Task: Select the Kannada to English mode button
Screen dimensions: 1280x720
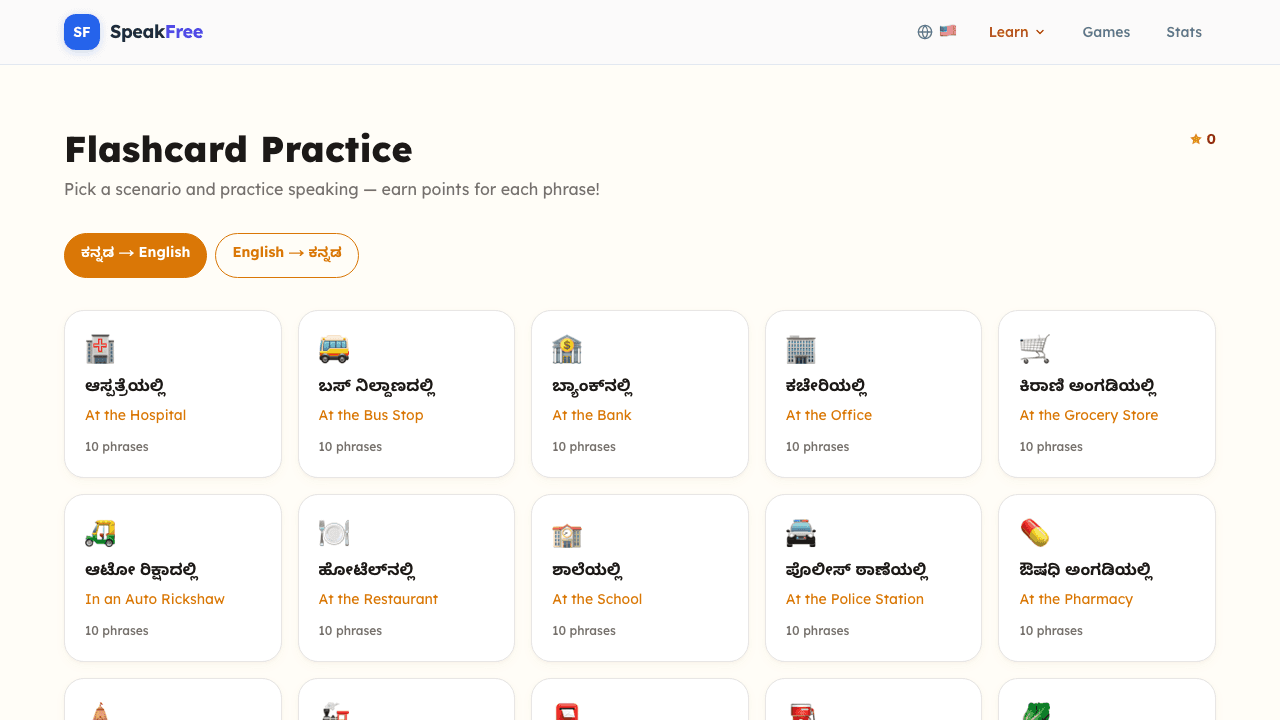Action: (135, 255)
